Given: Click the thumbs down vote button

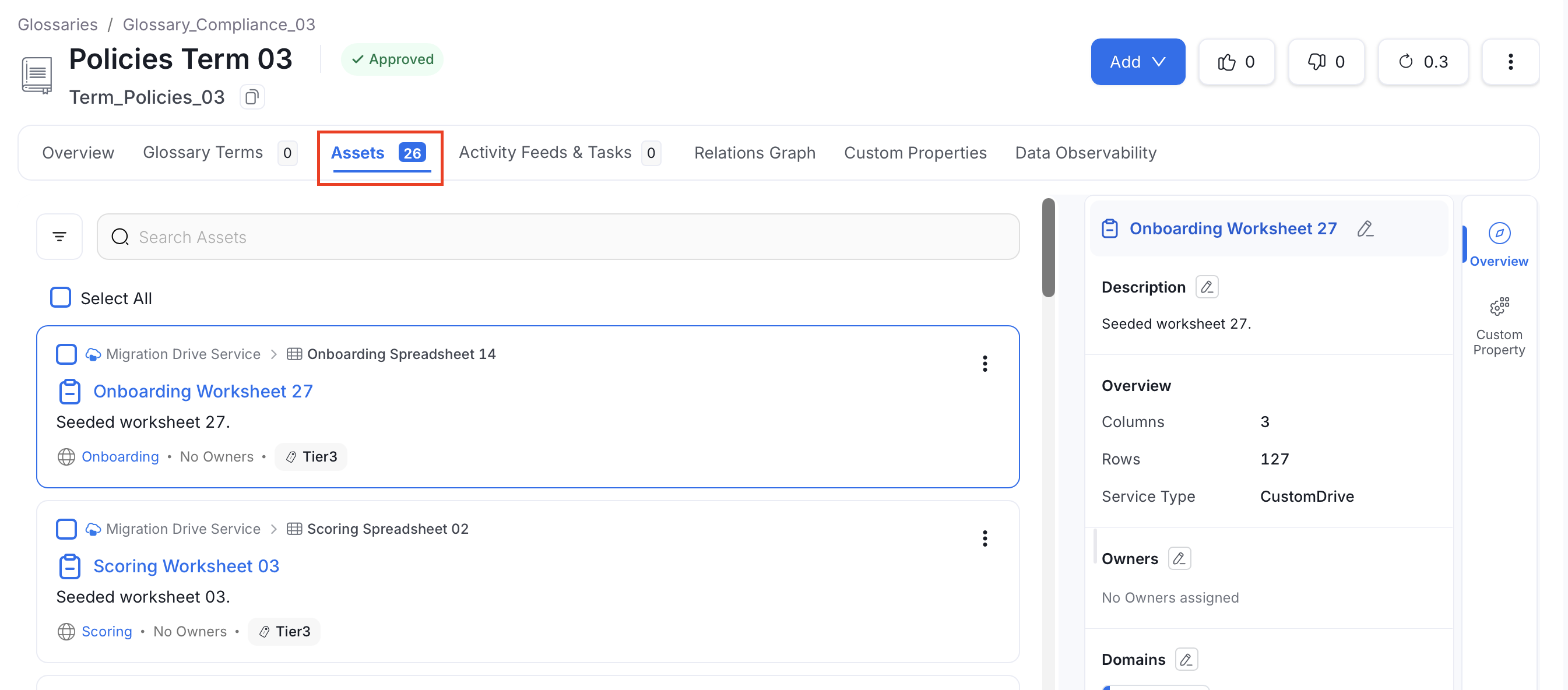Looking at the screenshot, I should point(1326,61).
